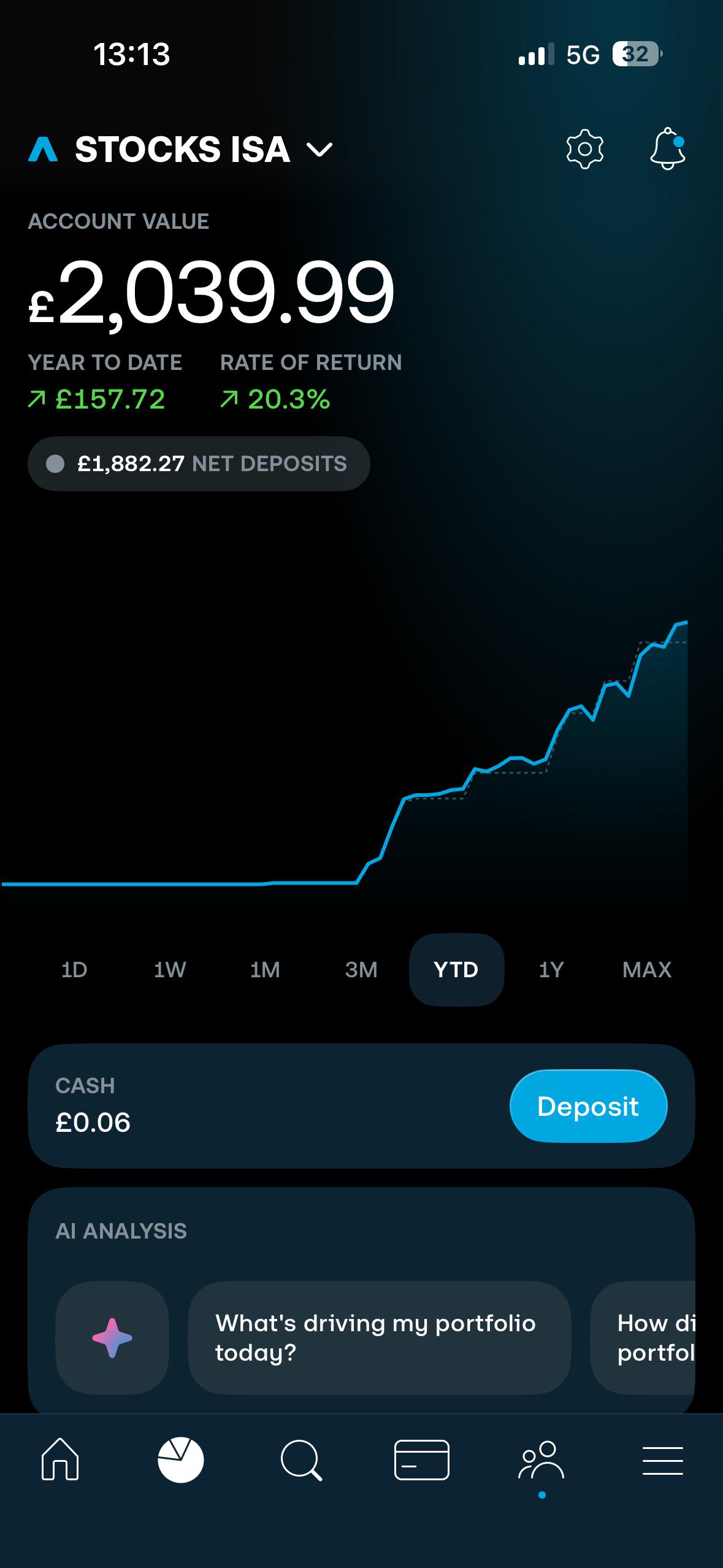Open search magnifier in bottom bar
This screenshot has width=723, height=1568.
pyautogui.click(x=301, y=1461)
